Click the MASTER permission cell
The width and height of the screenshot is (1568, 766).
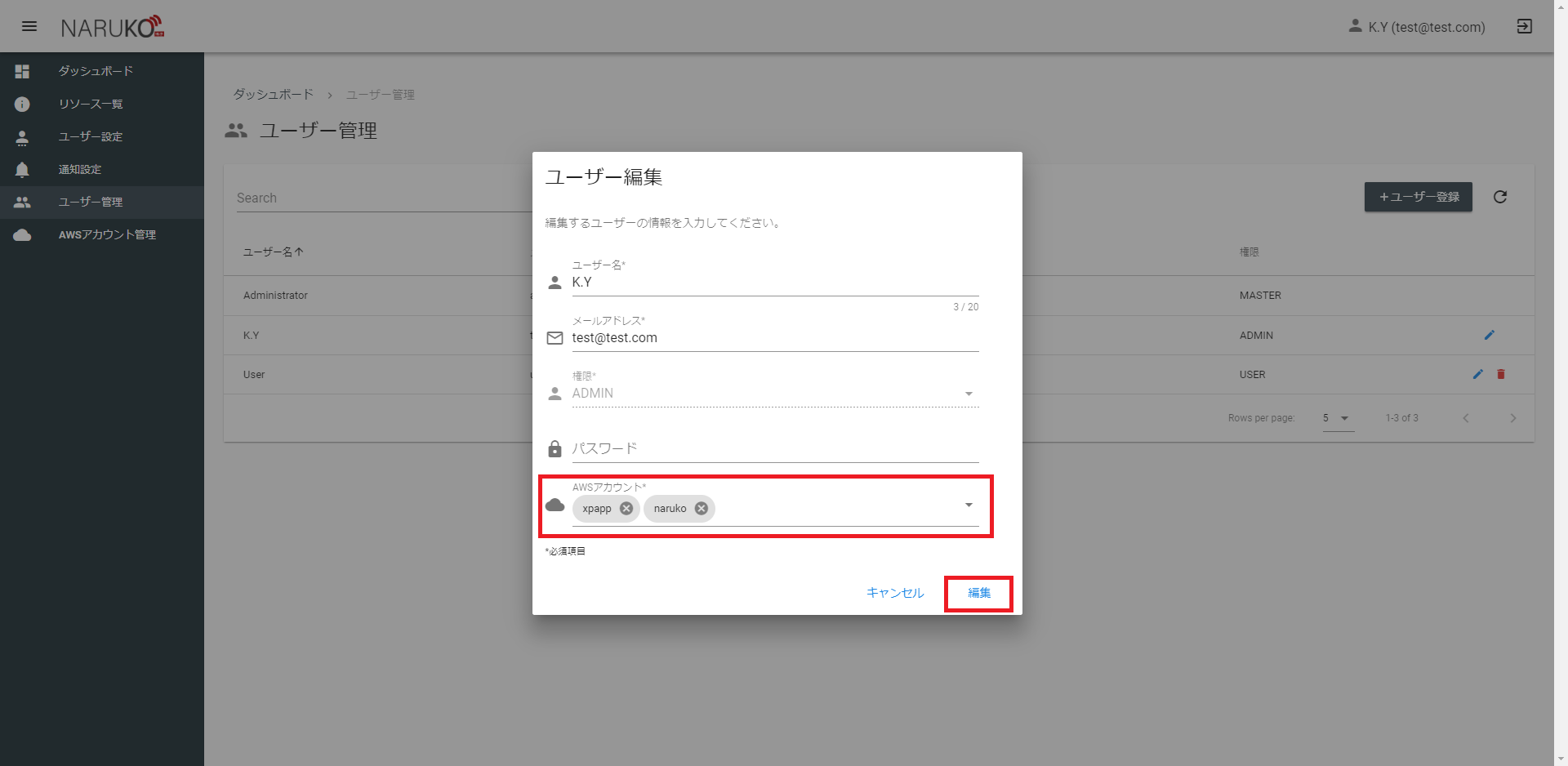click(x=1260, y=296)
